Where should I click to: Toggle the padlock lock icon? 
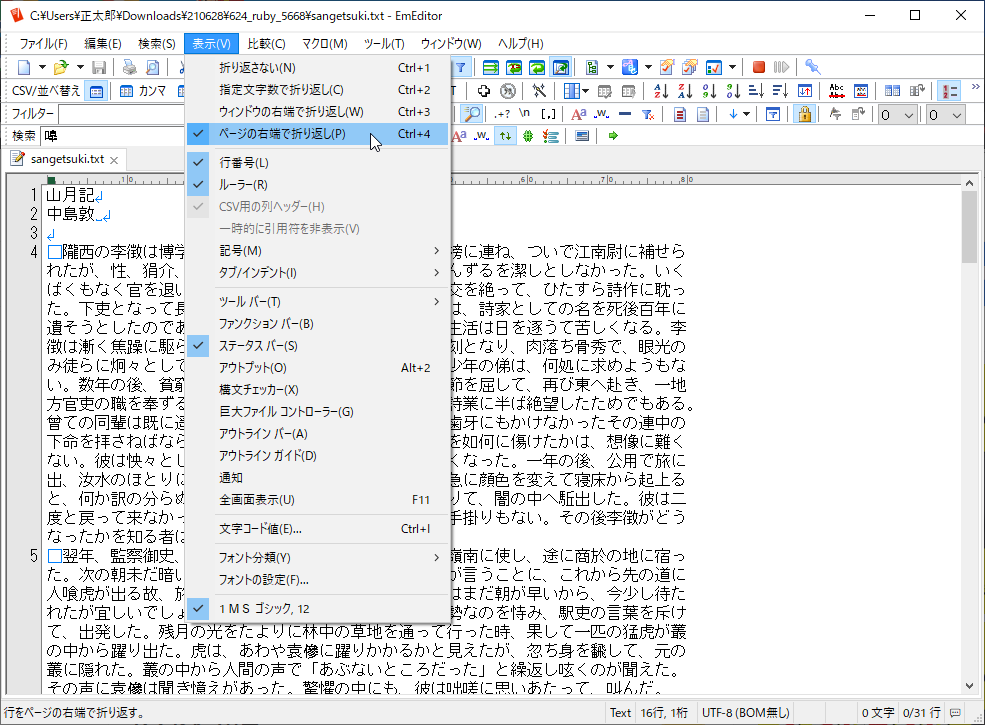pos(805,114)
